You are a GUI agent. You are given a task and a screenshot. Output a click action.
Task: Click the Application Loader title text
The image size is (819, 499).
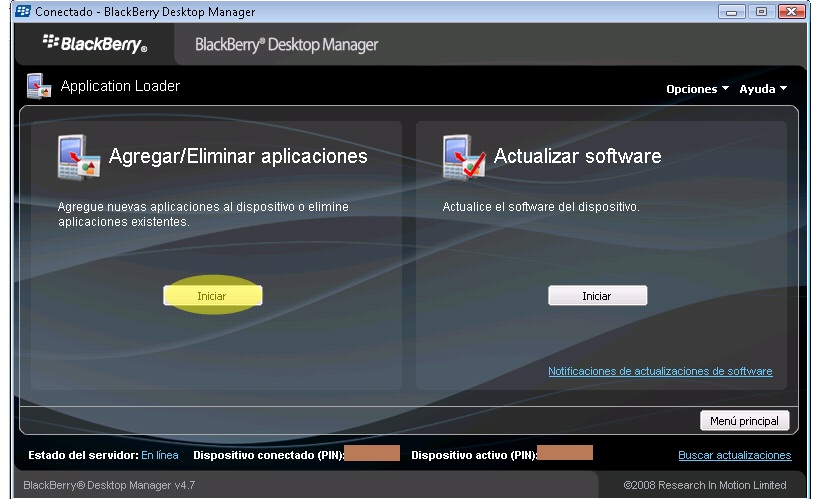(x=120, y=86)
